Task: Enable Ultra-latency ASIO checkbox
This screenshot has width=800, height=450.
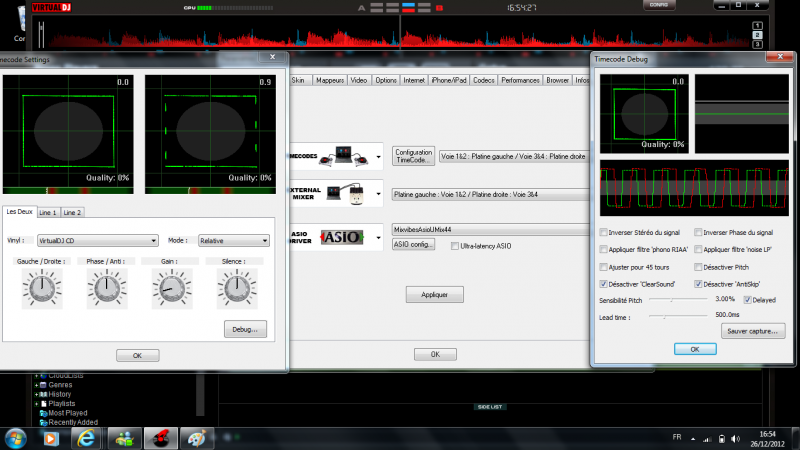Action: point(455,245)
